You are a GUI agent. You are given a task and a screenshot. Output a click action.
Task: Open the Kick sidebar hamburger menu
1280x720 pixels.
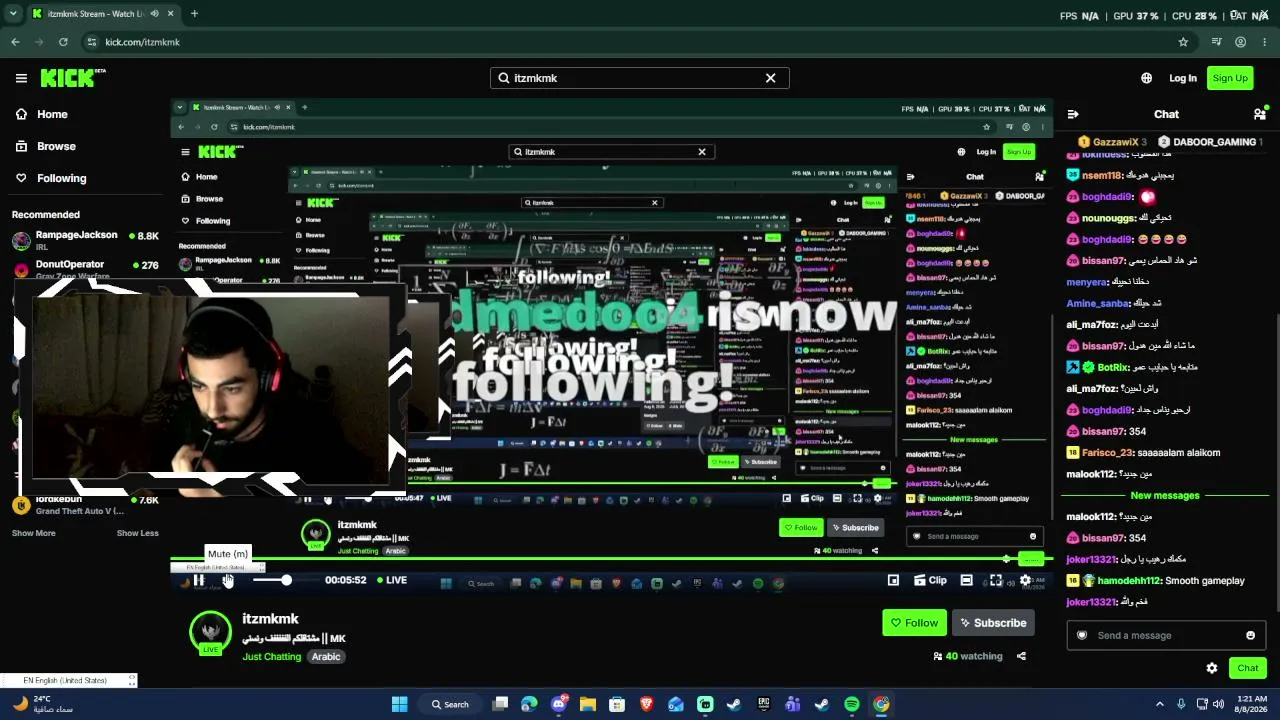[x=21, y=78]
